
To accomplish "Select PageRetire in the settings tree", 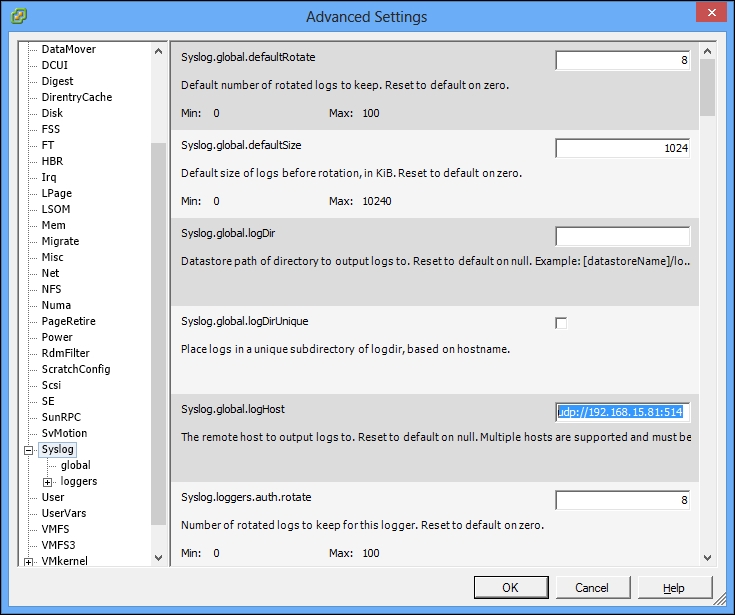I will (x=68, y=321).
